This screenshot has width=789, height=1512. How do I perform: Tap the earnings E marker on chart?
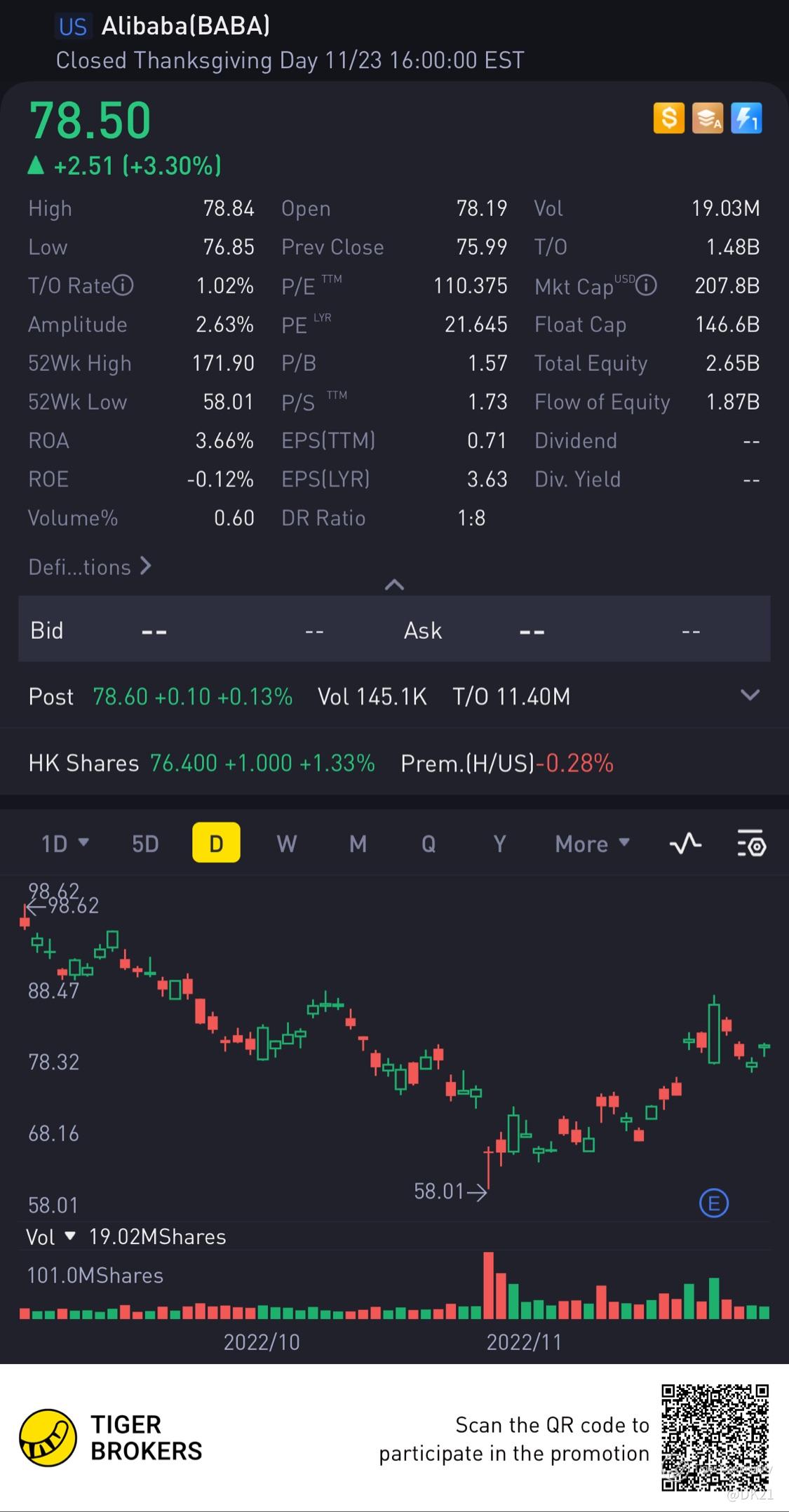coord(714,1203)
